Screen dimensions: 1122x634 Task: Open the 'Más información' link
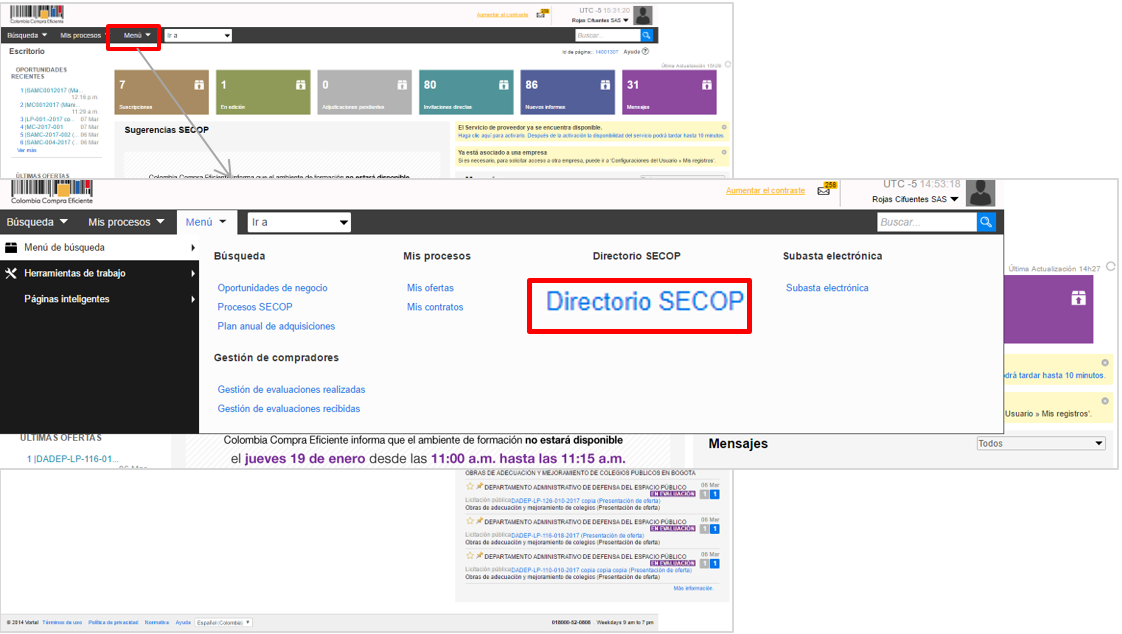(x=693, y=588)
